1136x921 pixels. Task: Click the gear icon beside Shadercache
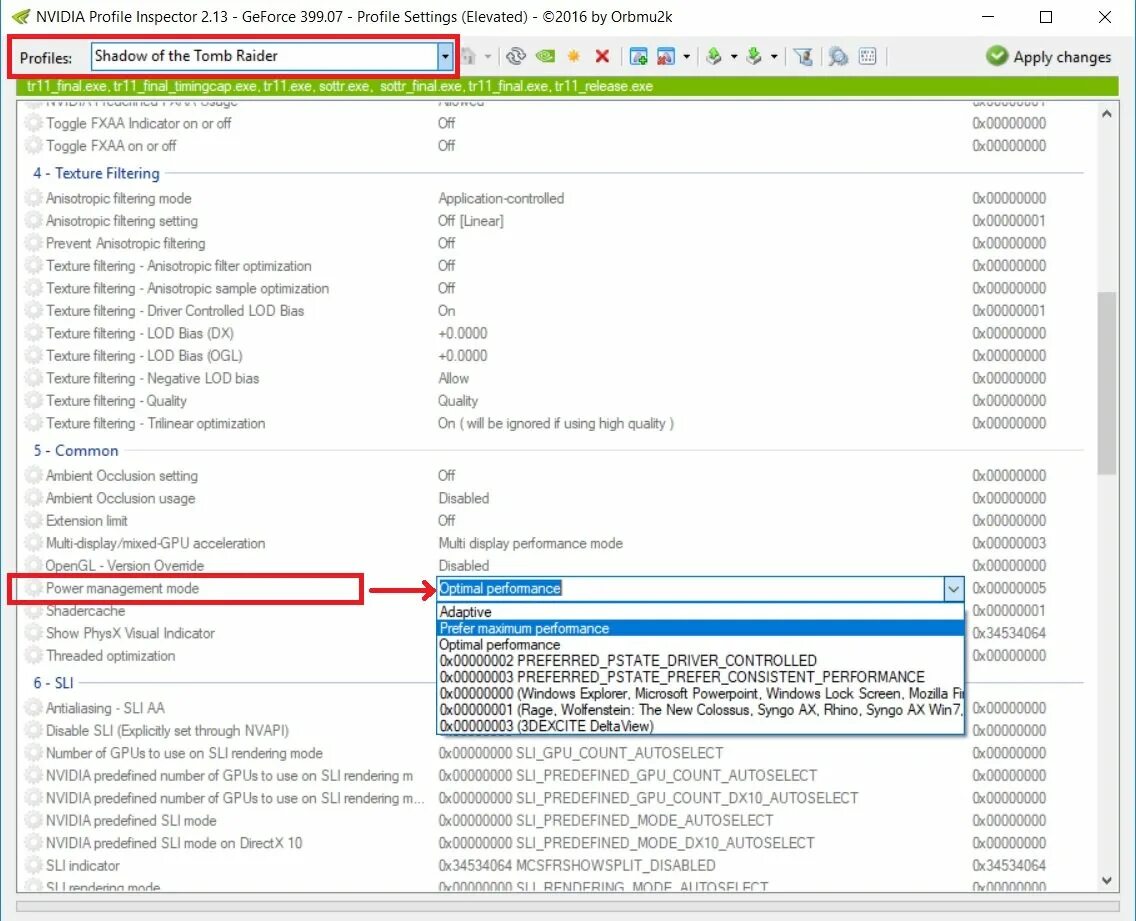(33, 611)
